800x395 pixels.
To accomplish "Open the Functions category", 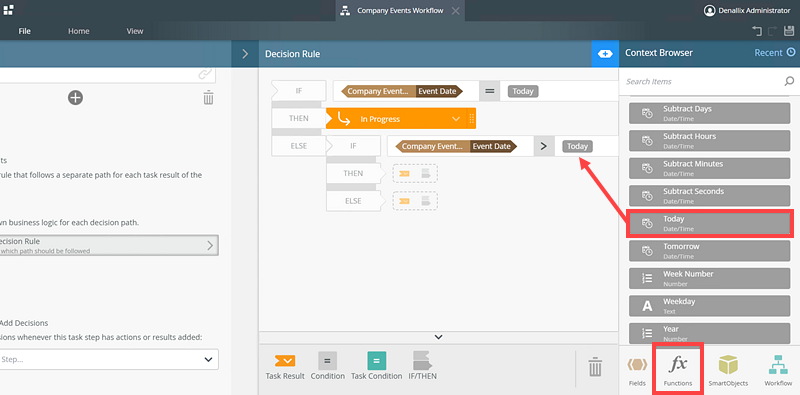I will (x=678, y=369).
